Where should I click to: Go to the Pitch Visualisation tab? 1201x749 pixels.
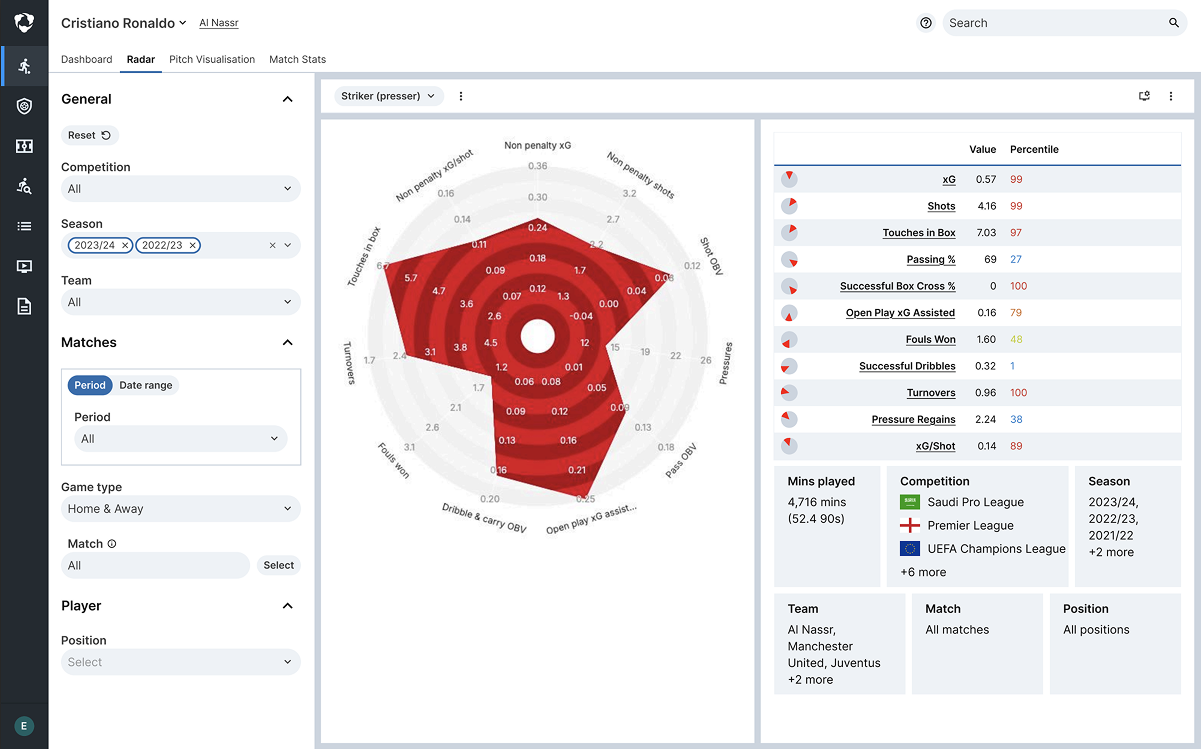click(212, 59)
